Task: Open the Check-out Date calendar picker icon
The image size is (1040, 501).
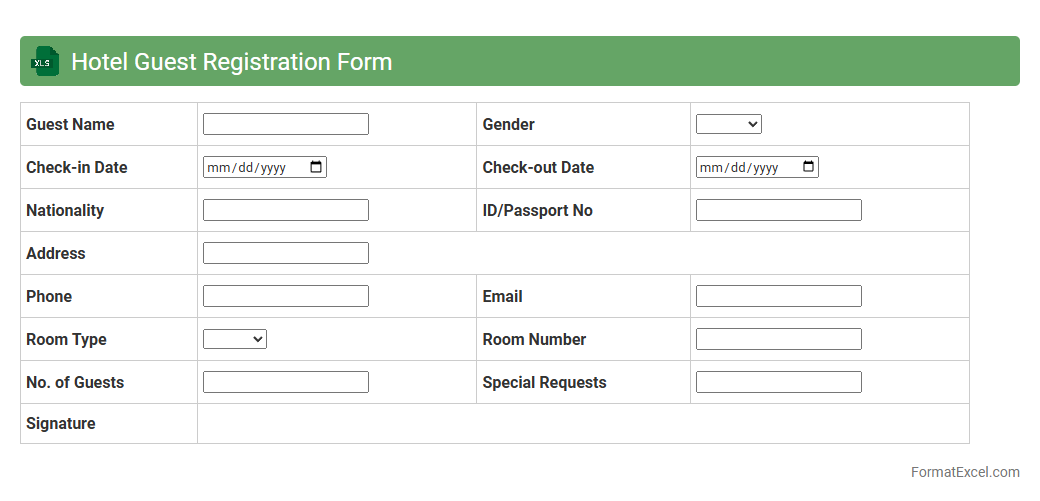Action: pyautogui.click(x=809, y=167)
